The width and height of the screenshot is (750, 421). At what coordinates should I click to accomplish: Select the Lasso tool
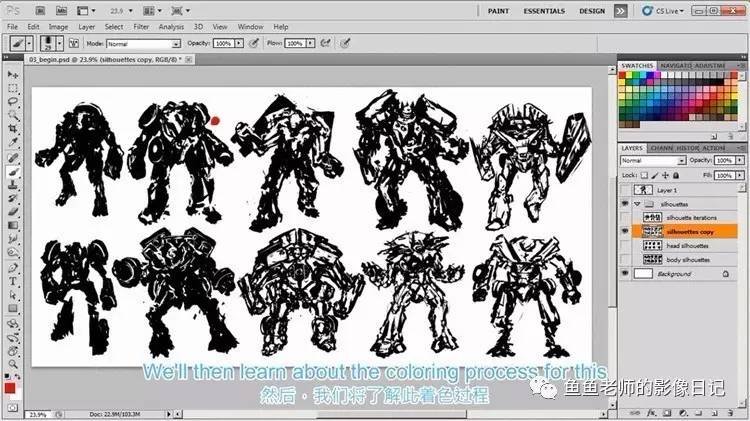point(13,101)
